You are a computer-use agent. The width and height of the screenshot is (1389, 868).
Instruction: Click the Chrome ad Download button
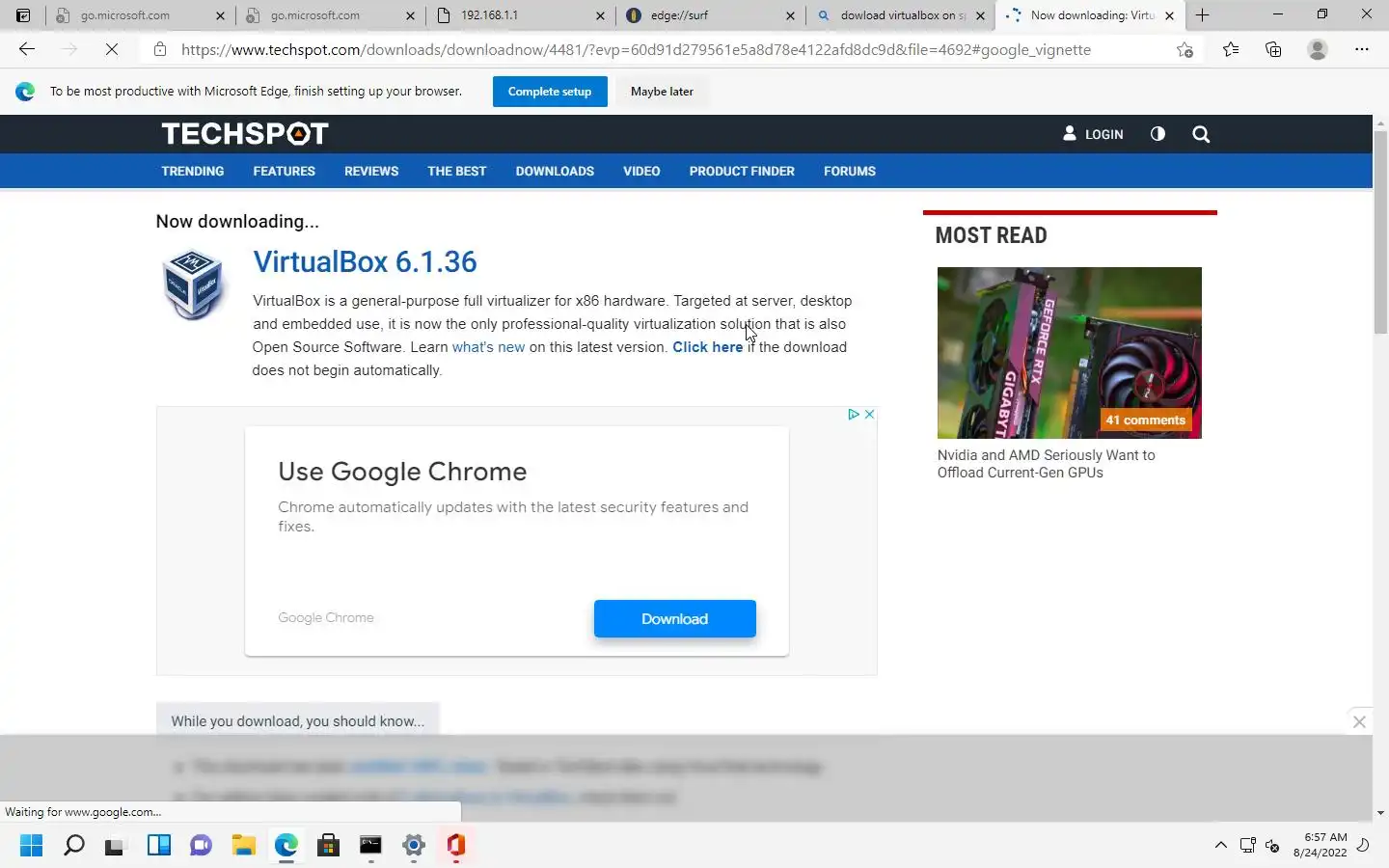tap(675, 618)
